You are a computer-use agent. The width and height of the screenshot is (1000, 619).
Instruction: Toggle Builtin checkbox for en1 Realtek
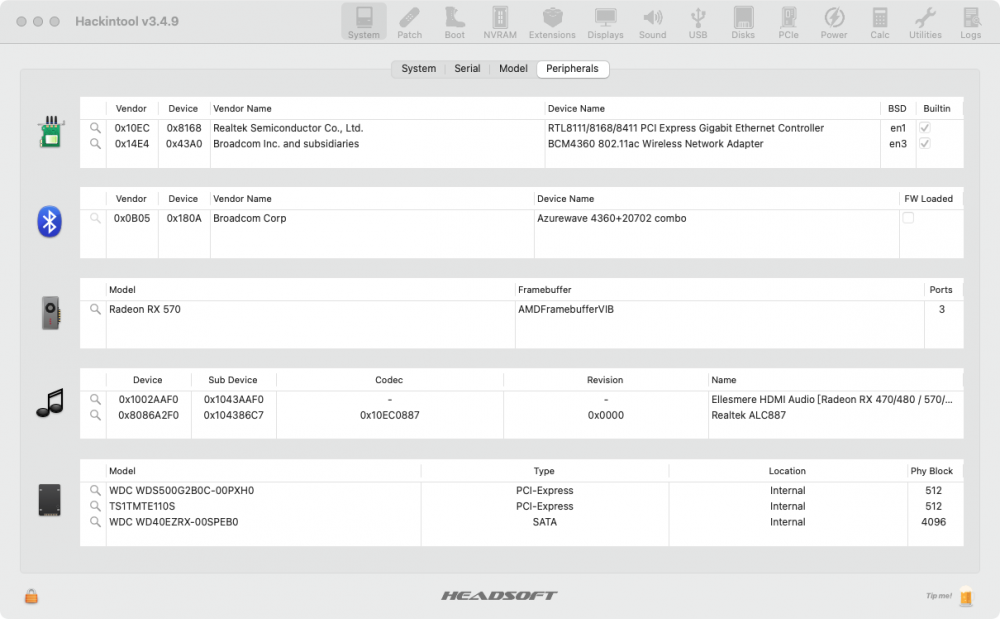pos(924,128)
